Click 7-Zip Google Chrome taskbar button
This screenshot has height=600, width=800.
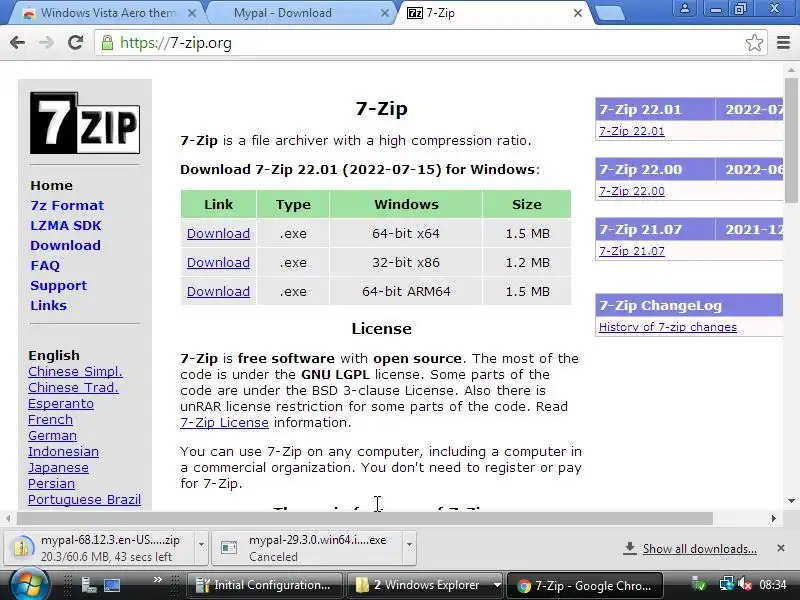585,585
